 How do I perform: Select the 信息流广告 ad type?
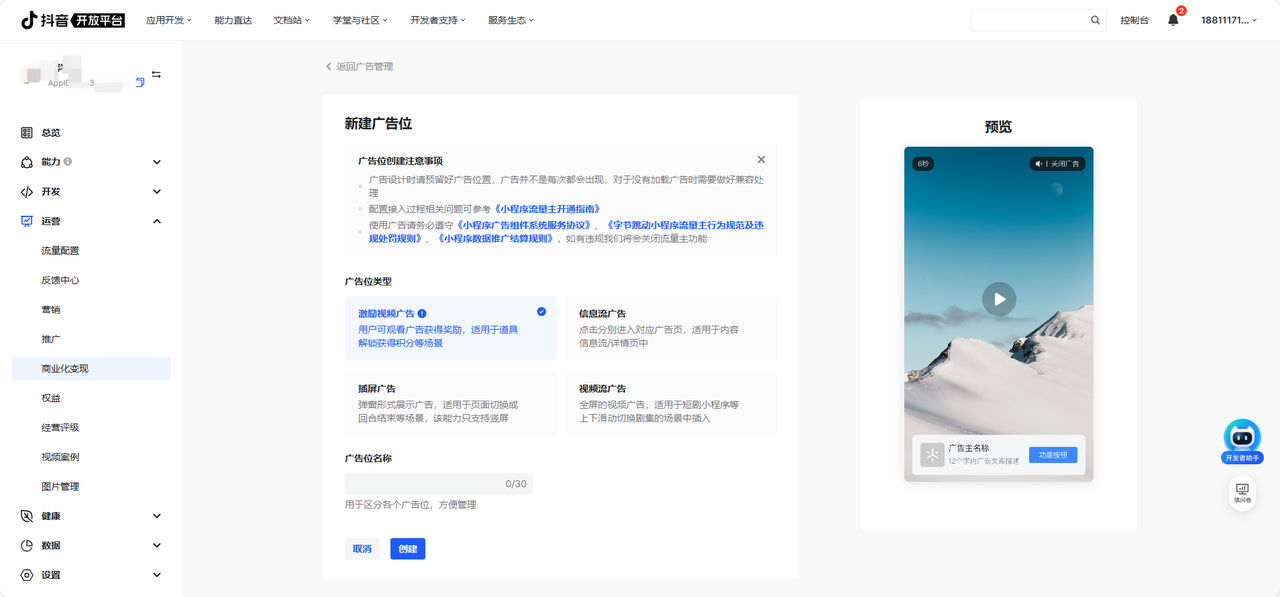671,328
